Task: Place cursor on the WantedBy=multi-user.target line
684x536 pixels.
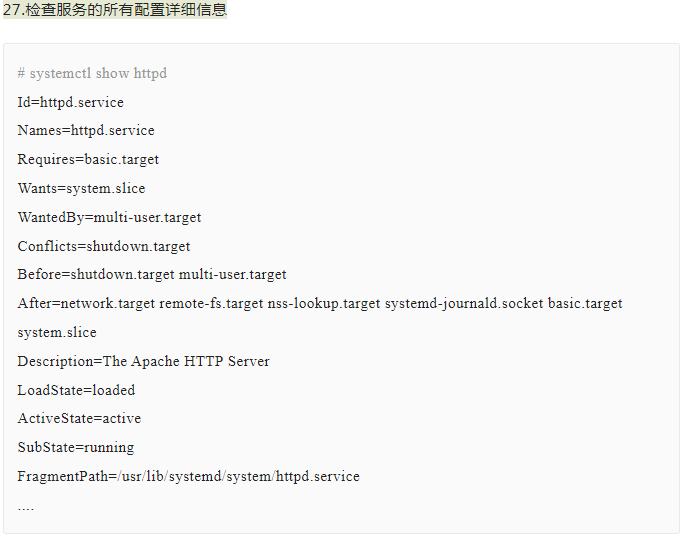Action: 109,218
